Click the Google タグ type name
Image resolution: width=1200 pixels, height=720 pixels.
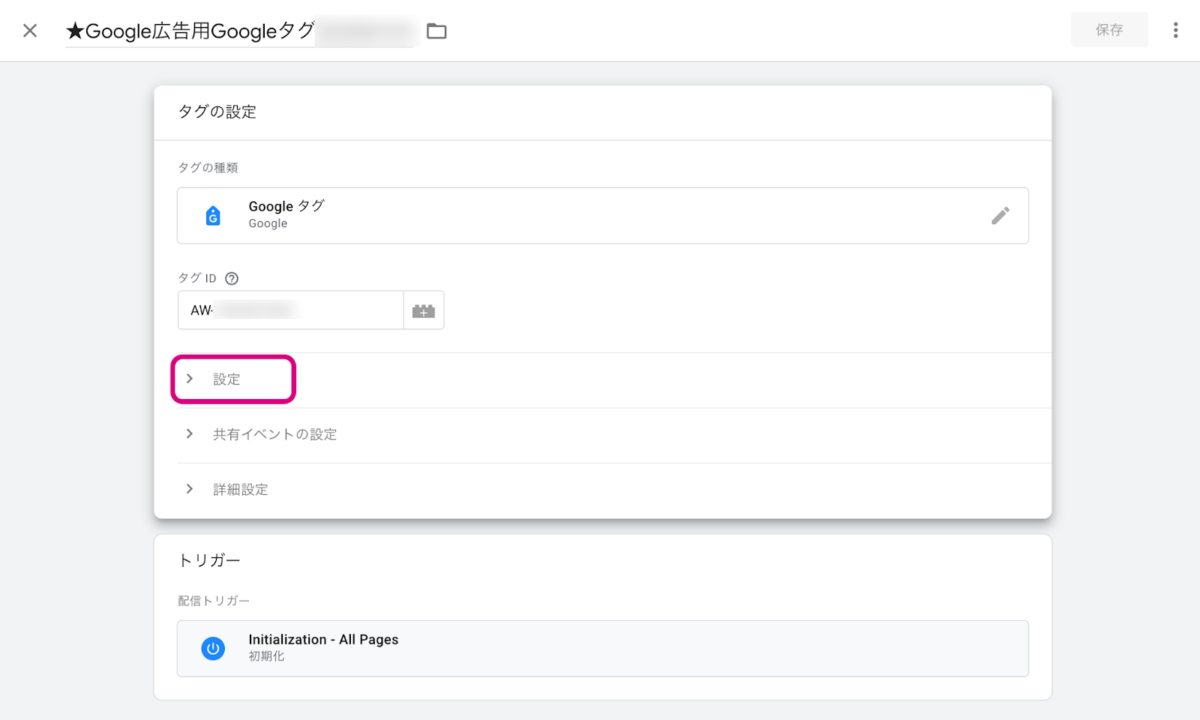click(286, 206)
